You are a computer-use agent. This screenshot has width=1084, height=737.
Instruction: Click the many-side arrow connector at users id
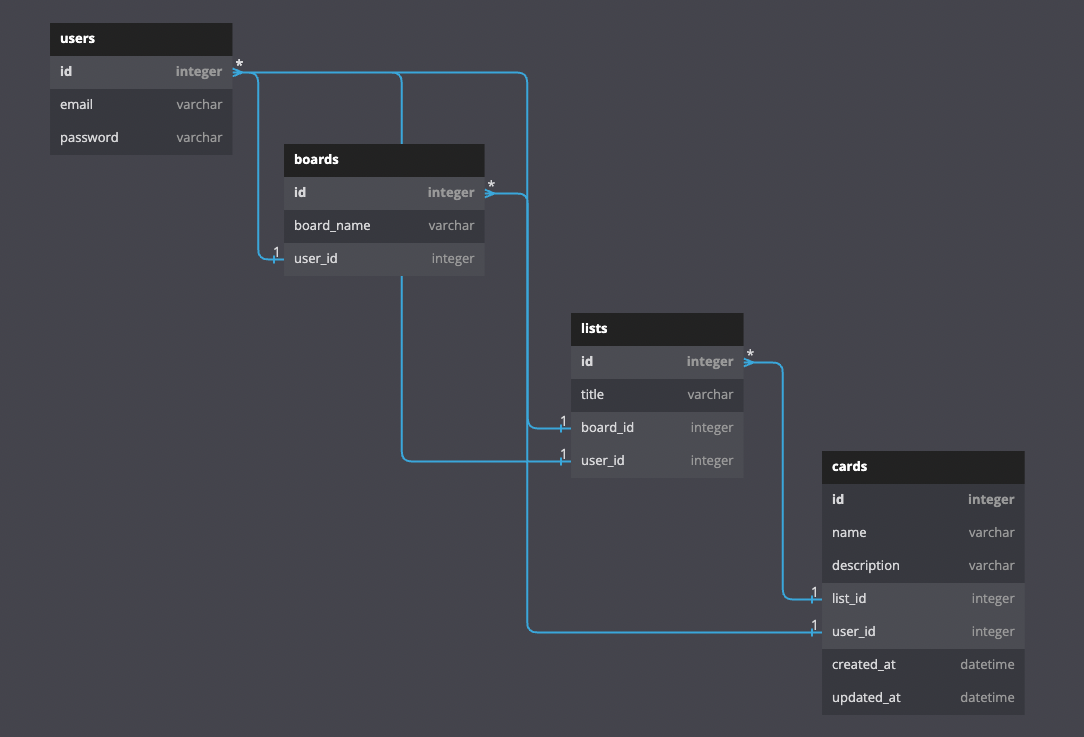tap(238, 72)
